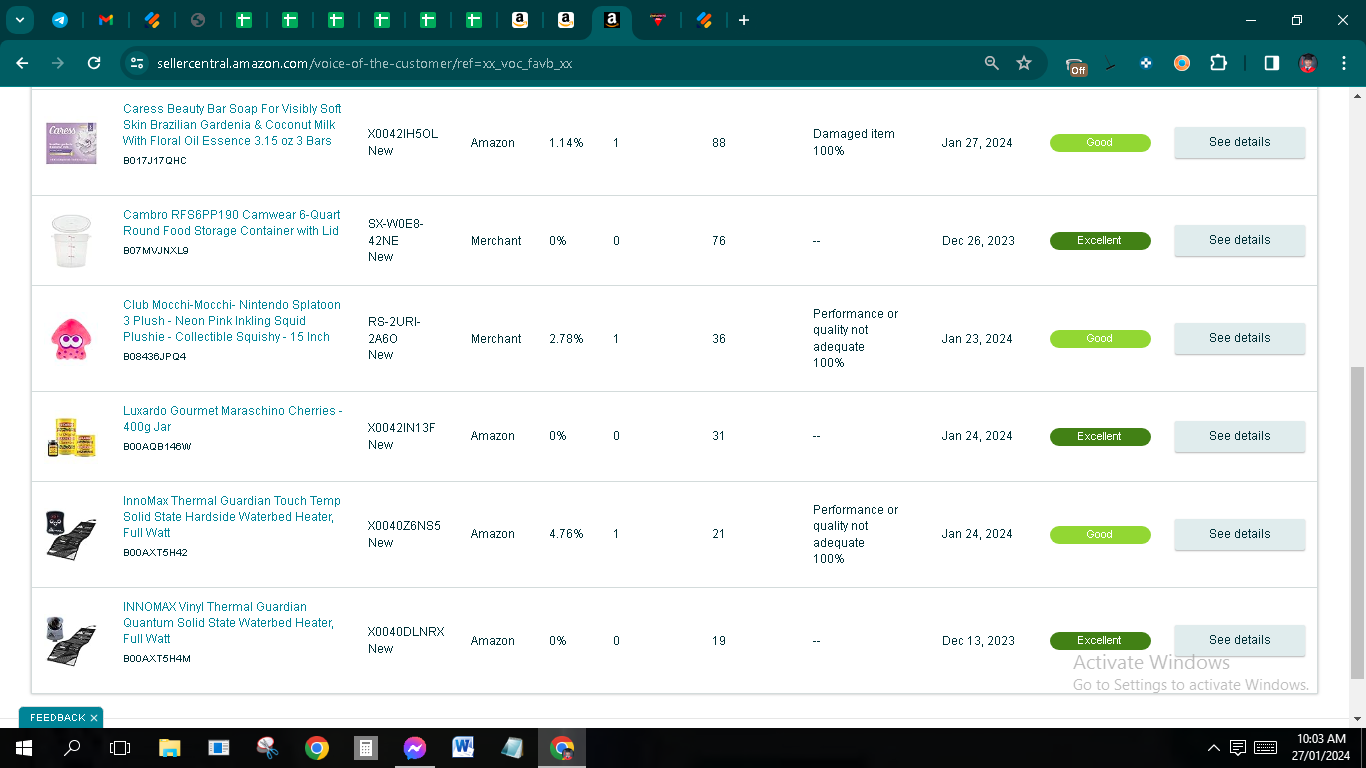The image size is (1366, 768).
Task: See details for INNOMAX Quantum heater
Action: coord(1239,640)
